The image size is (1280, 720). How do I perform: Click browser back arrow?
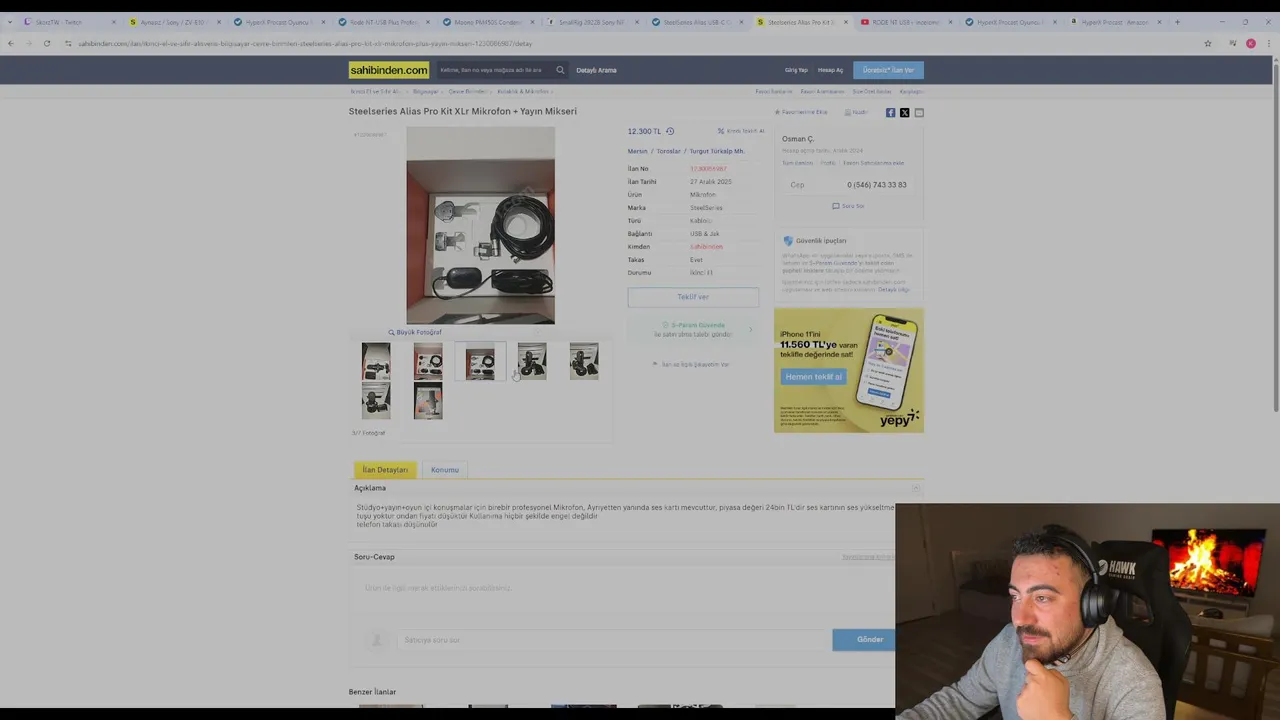[x=10, y=43]
